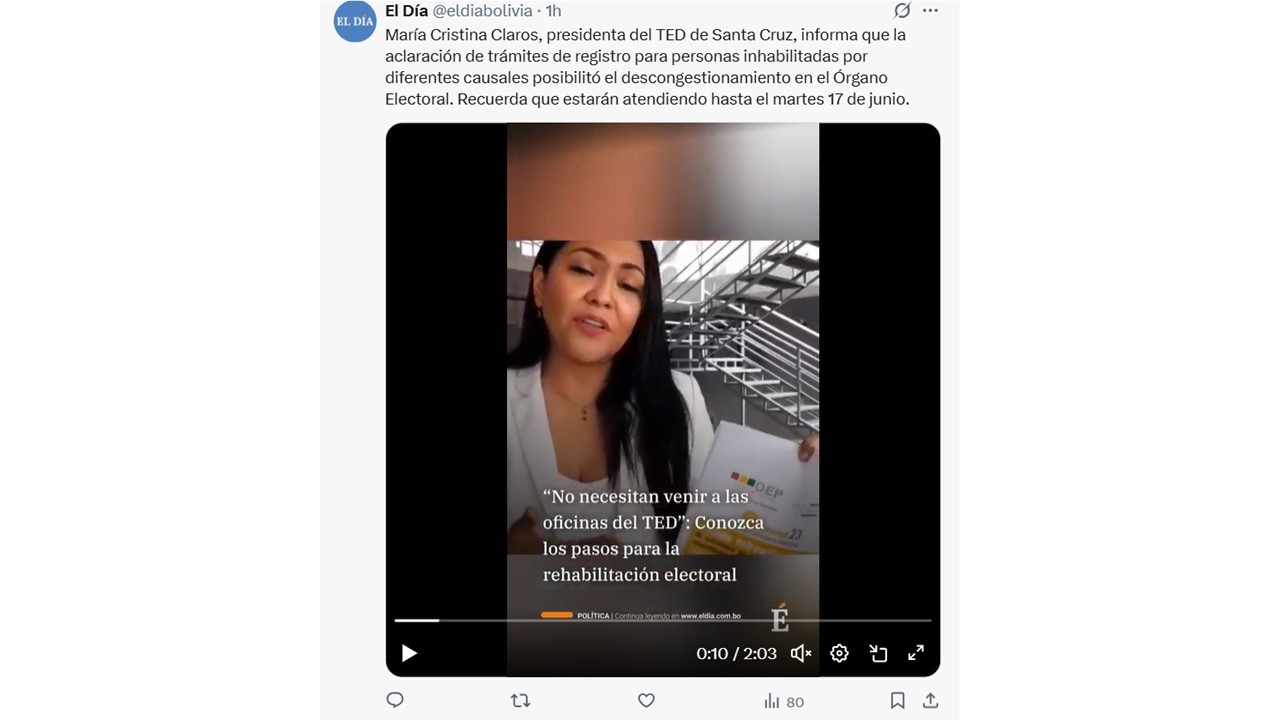Open the @eldiabolivia handle
Image resolution: width=1280 pixels, height=720 pixels.
483,11
